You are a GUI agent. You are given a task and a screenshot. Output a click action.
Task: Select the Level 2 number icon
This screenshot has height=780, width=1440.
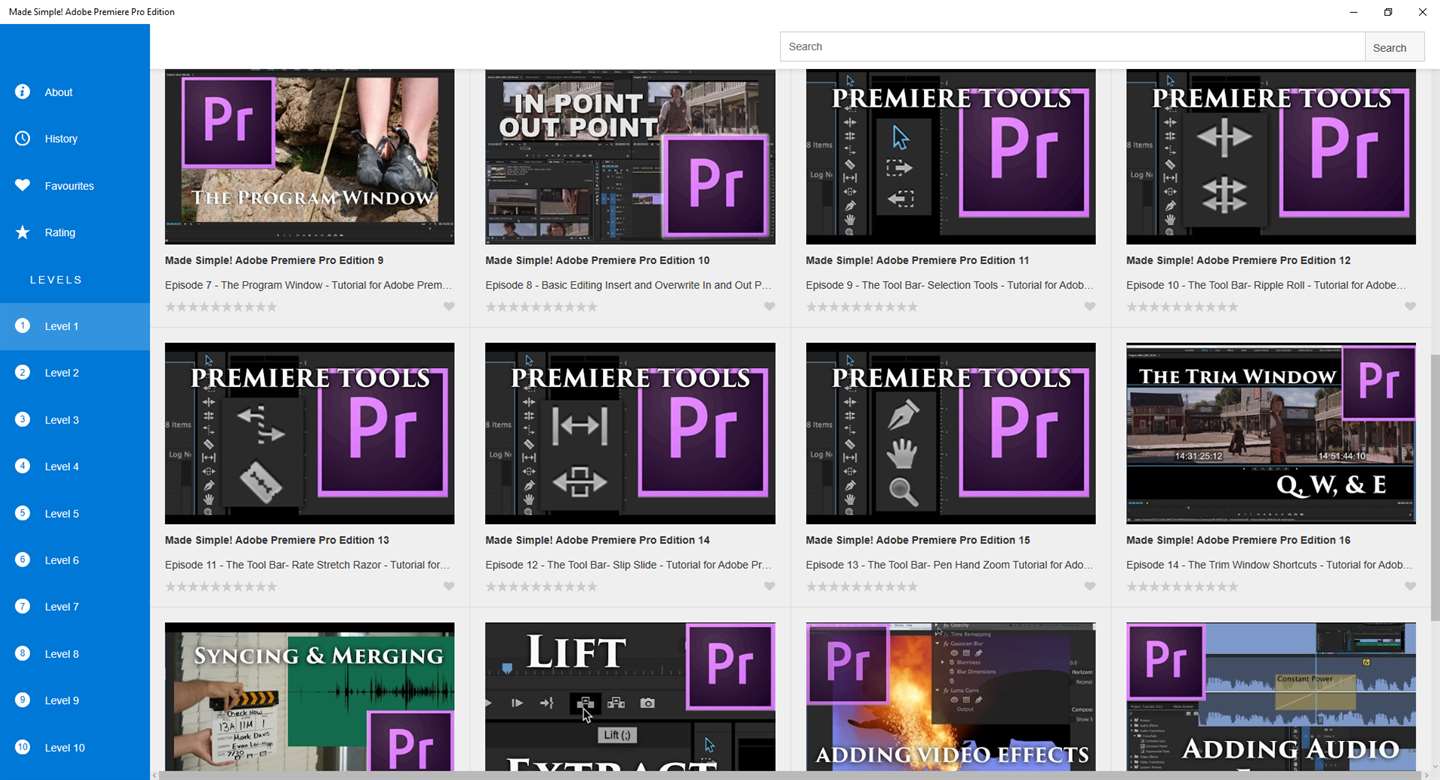tap(22, 372)
